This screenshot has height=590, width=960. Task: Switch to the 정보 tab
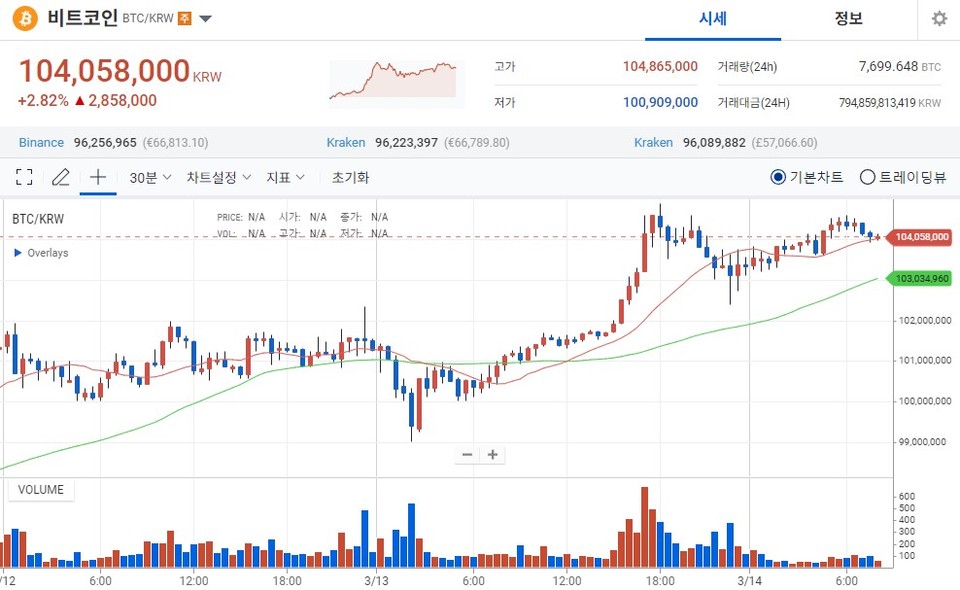click(848, 18)
